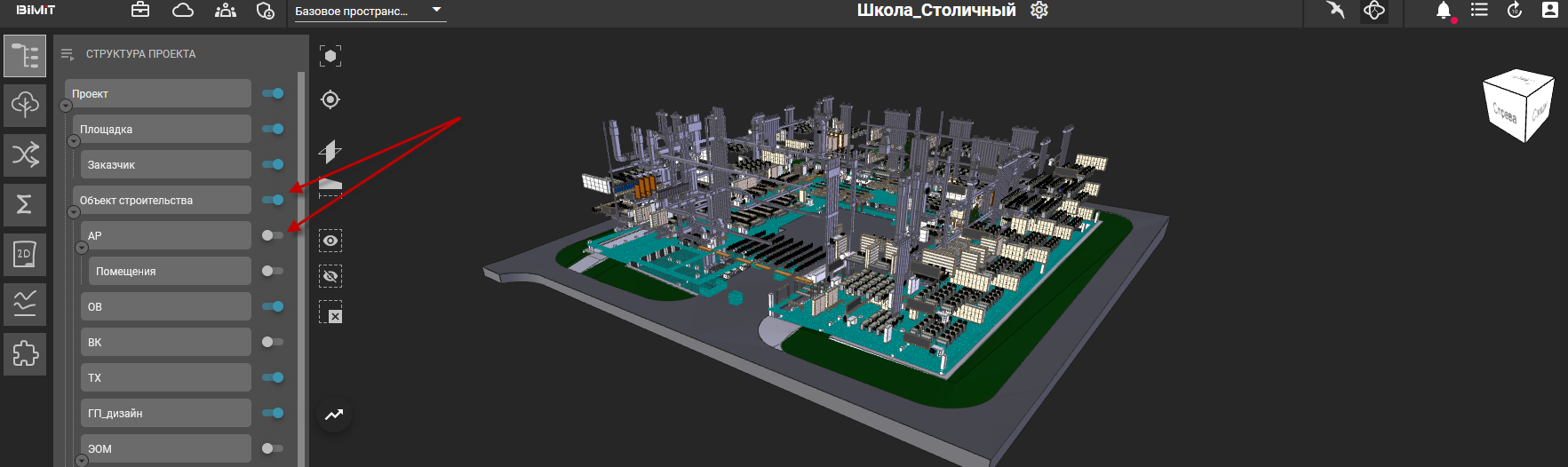Select the ГП_дизайн tree item
This screenshot has width=1568, height=467.
point(165,414)
